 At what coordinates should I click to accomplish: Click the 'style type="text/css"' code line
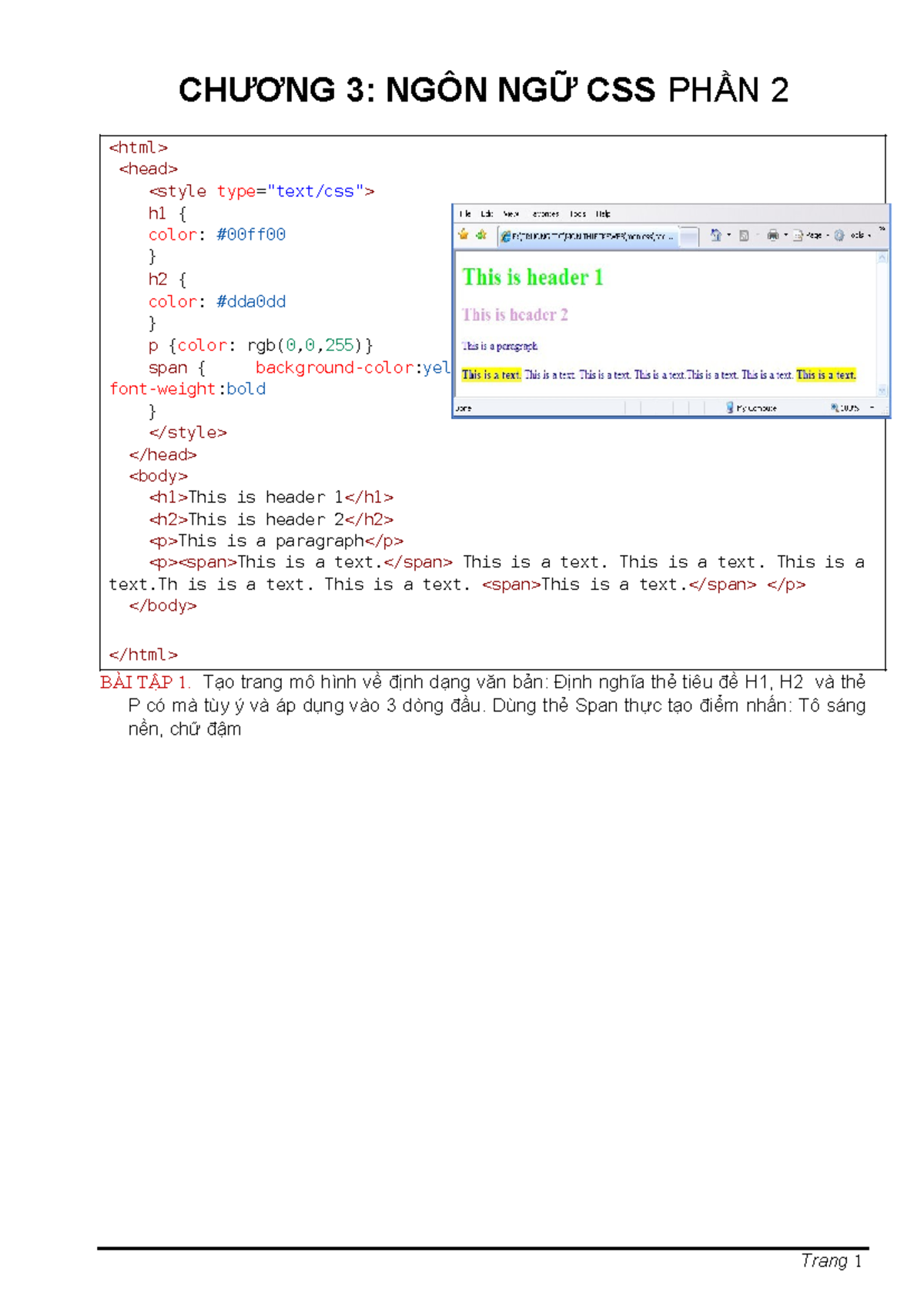pos(262,191)
